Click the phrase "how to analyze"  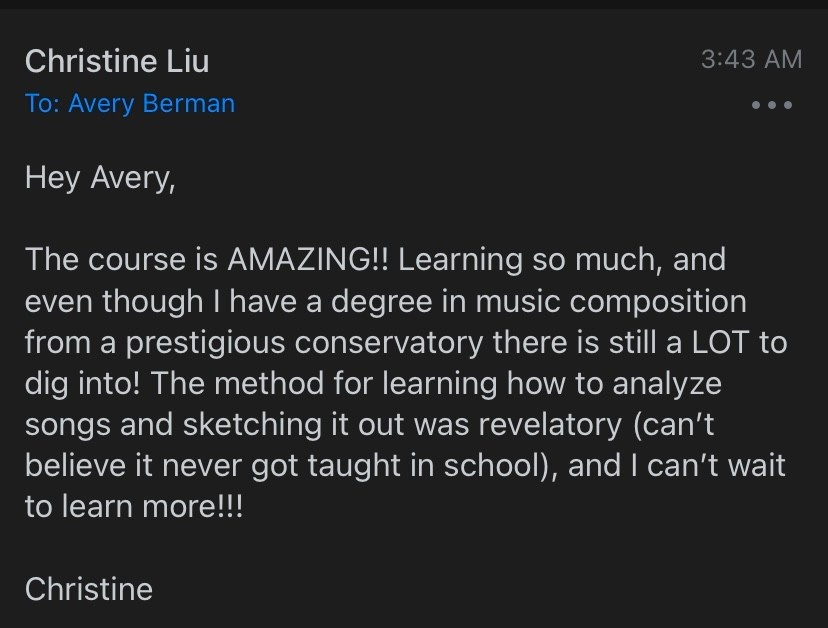click(x=614, y=384)
